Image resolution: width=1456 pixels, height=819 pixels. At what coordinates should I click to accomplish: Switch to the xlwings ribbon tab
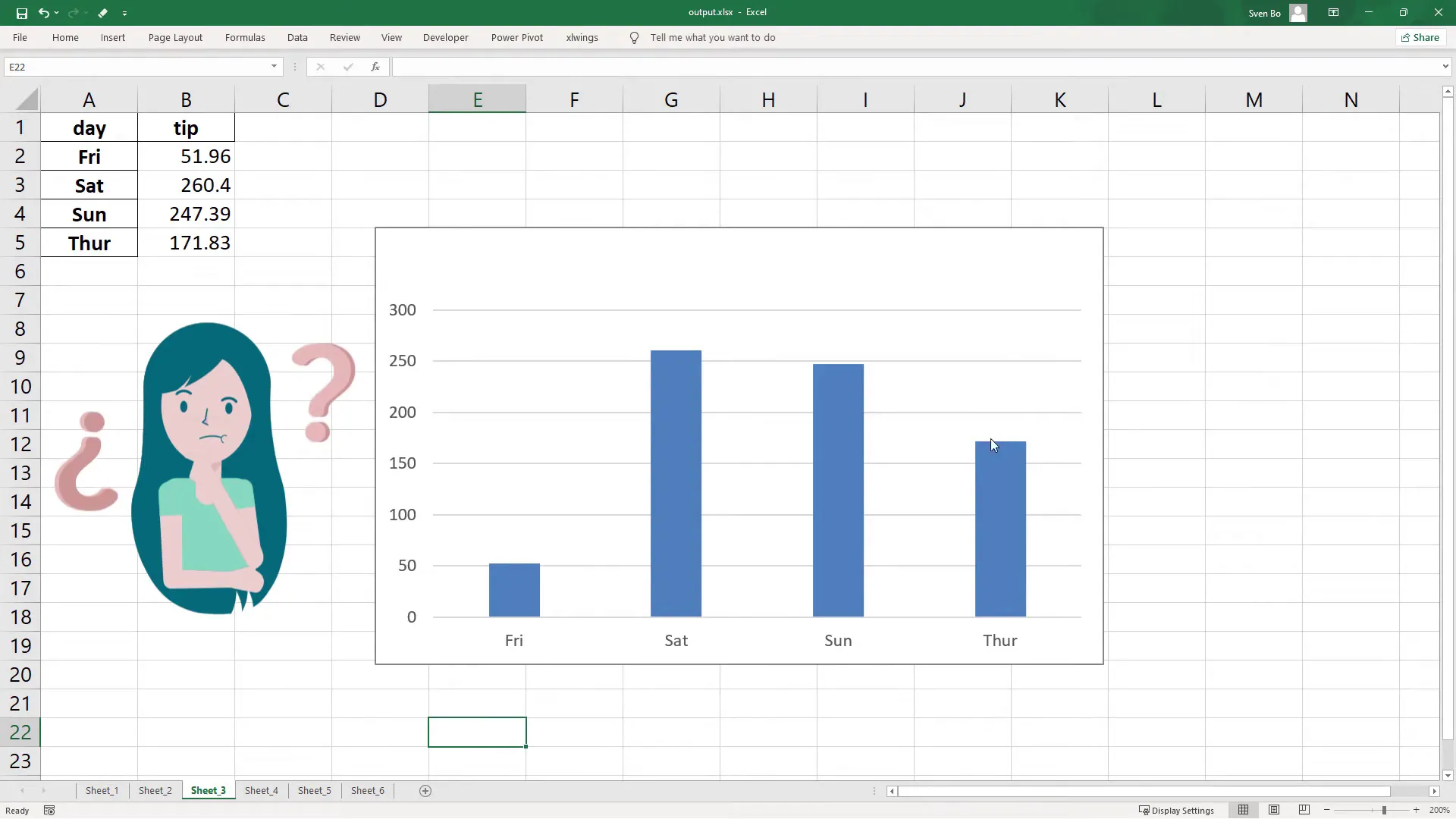pos(582,37)
